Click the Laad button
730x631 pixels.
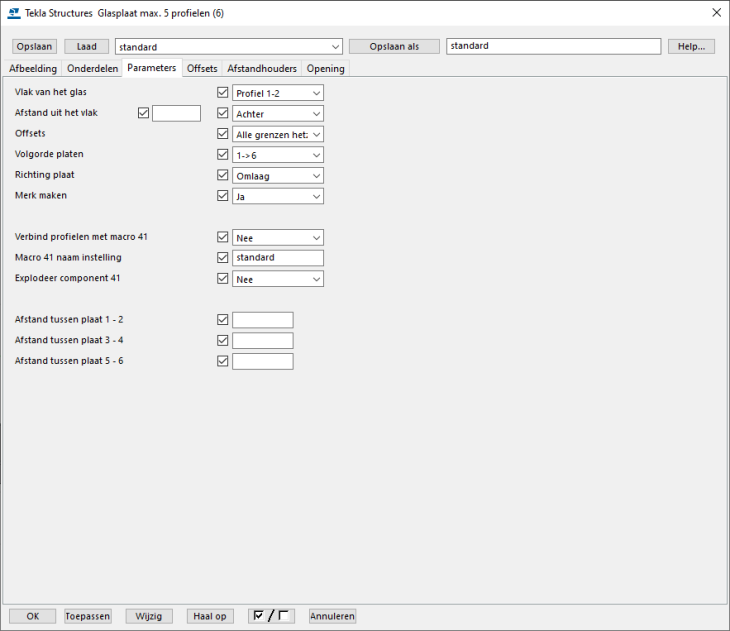tap(87, 47)
